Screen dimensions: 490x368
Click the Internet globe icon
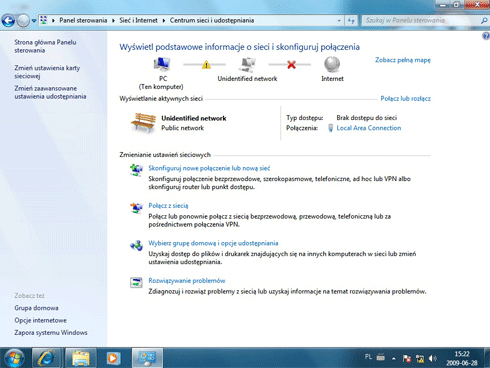click(x=332, y=64)
